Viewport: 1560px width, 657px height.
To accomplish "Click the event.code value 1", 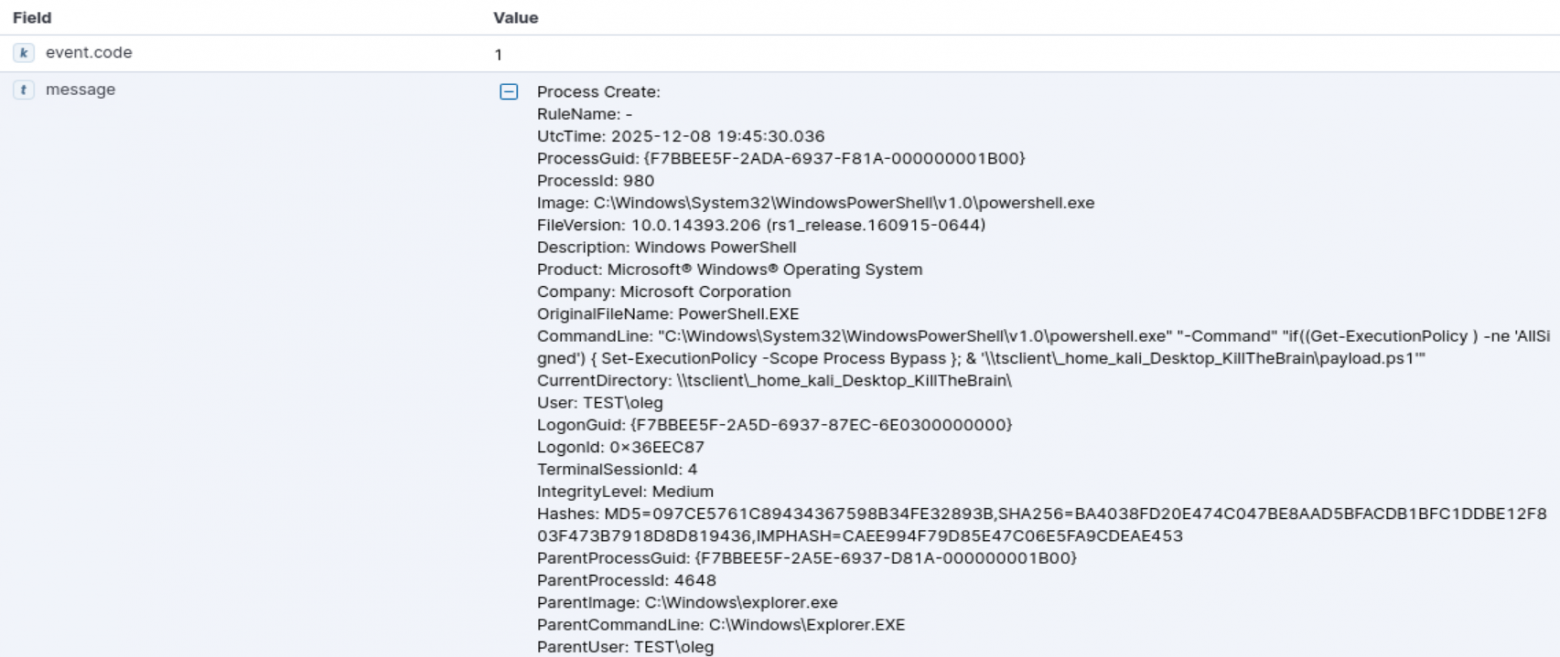I will [x=498, y=54].
